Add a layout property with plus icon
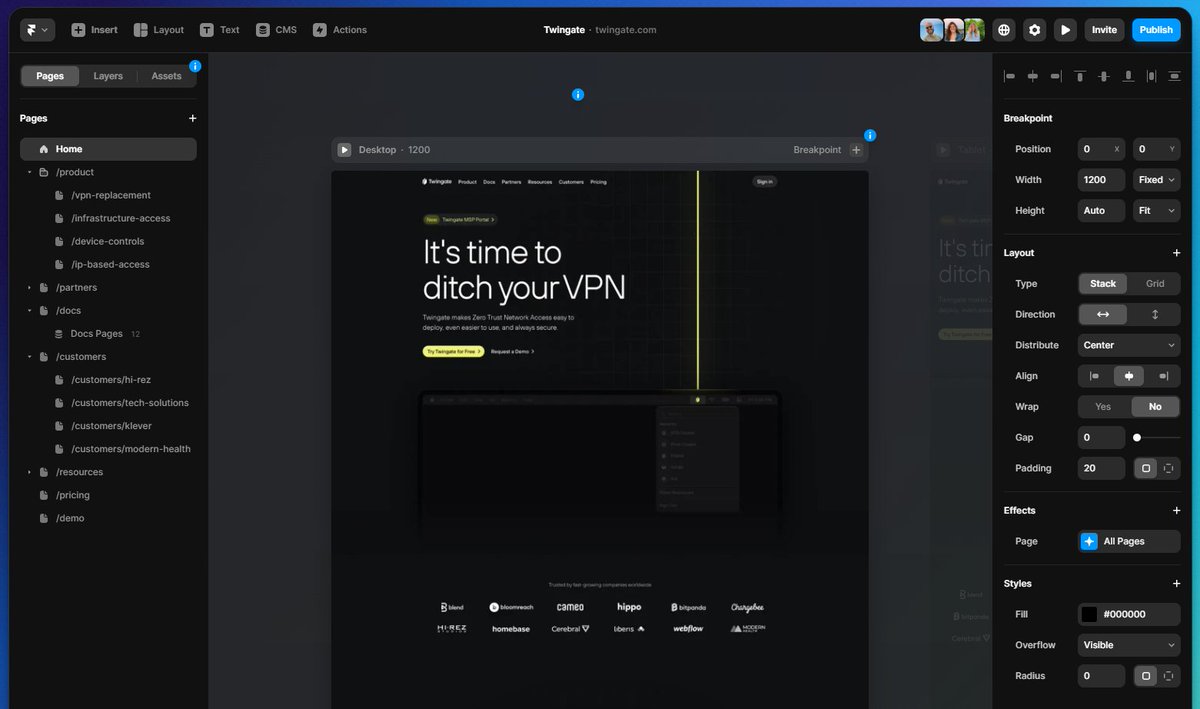The width and height of the screenshot is (1200, 709). (1176, 253)
